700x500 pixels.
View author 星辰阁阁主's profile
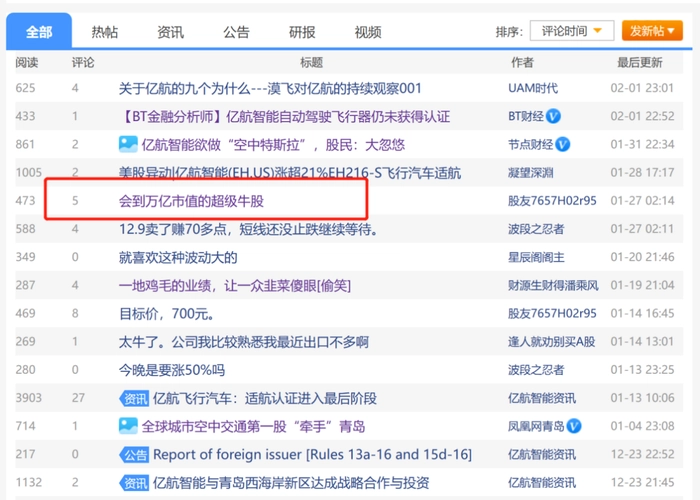click(536, 257)
